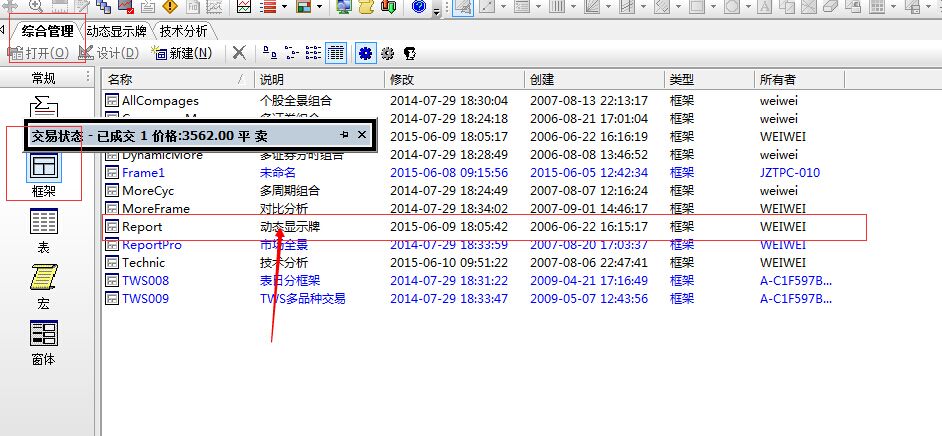Click the 新建(N) button
942x436 pixels.
pyautogui.click(x=182, y=53)
